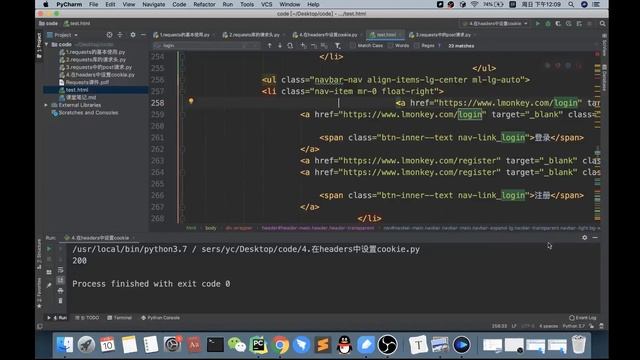The height and width of the screenshot is (360, 640).
Task: Open Launchpad rocket in Dock
Action: tap(86, 345)
